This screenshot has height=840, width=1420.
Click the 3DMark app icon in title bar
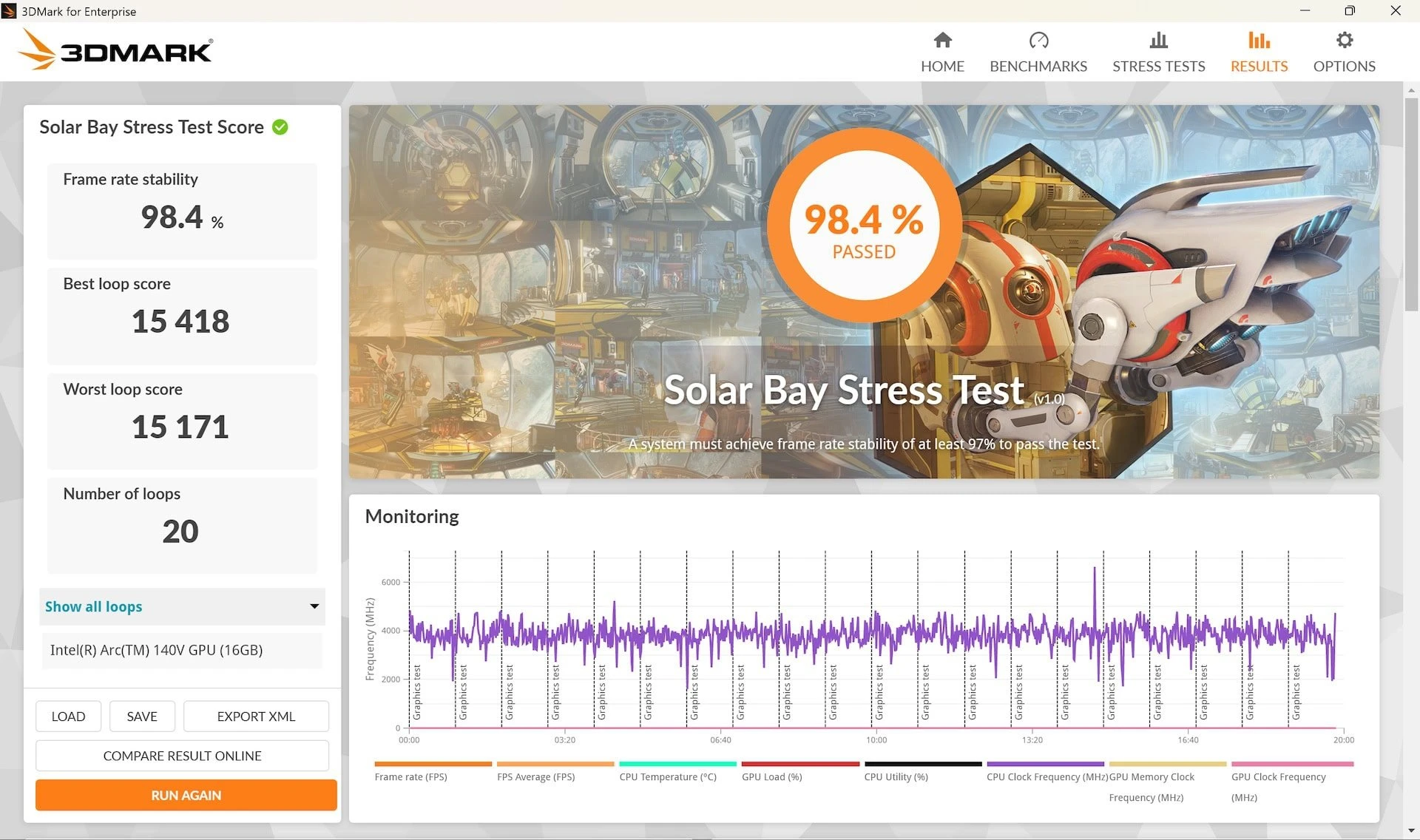[x=9, y=11]
